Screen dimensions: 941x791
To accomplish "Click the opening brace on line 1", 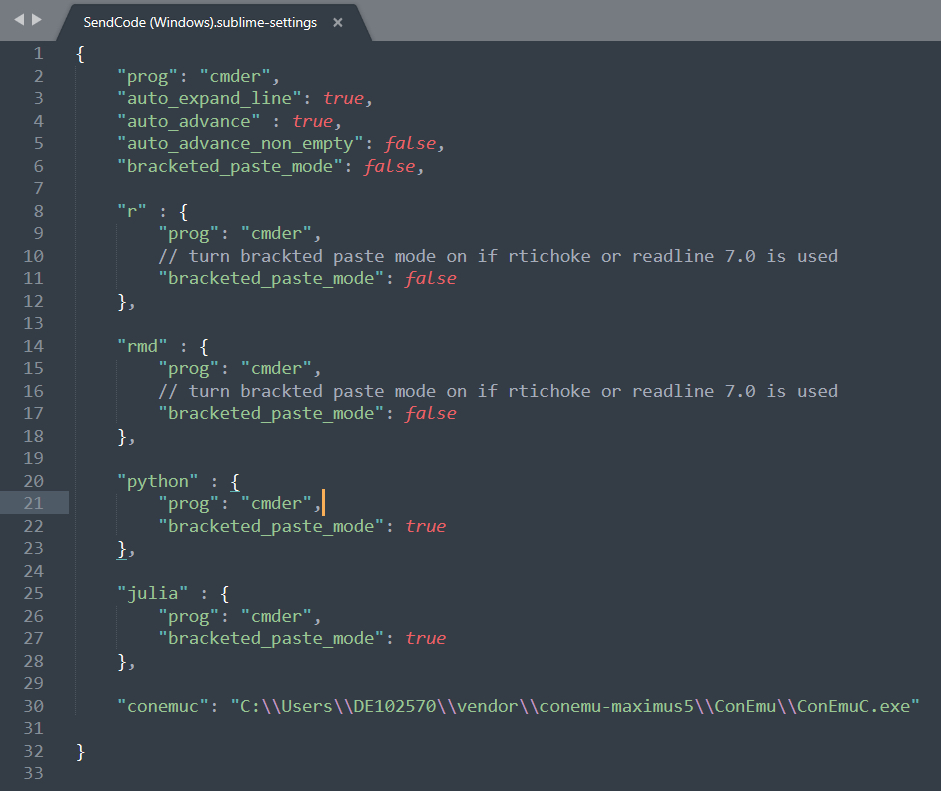I will coord(80,54).
